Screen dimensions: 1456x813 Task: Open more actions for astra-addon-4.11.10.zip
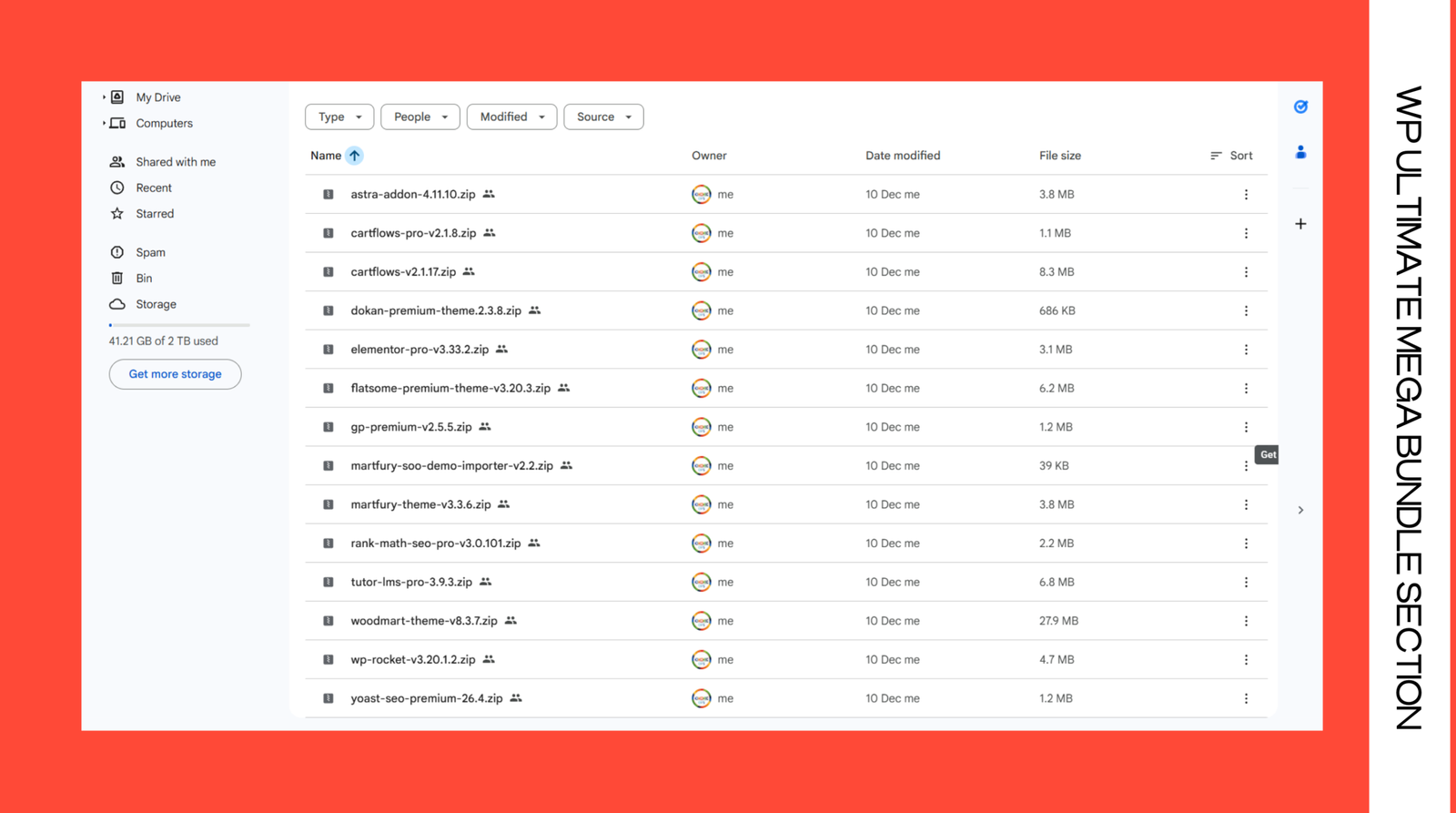(x=1246, y=195)
